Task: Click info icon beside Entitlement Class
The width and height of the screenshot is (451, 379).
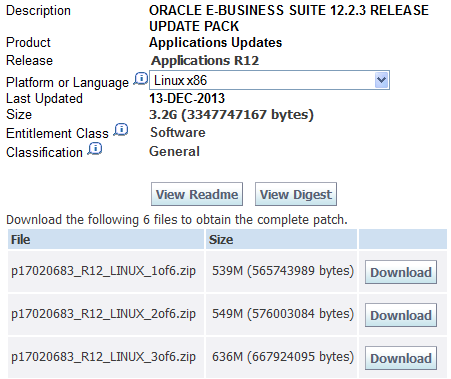Action: [x=121, y=129]
